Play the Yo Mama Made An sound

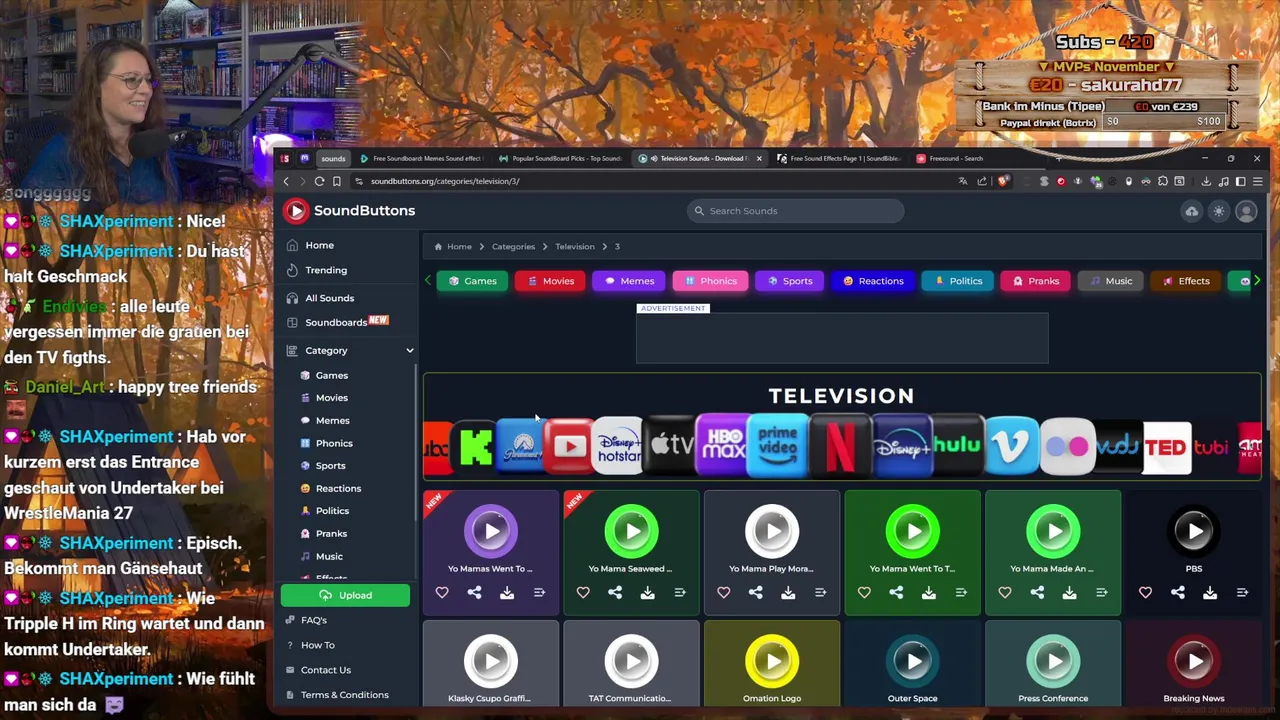1053,531
